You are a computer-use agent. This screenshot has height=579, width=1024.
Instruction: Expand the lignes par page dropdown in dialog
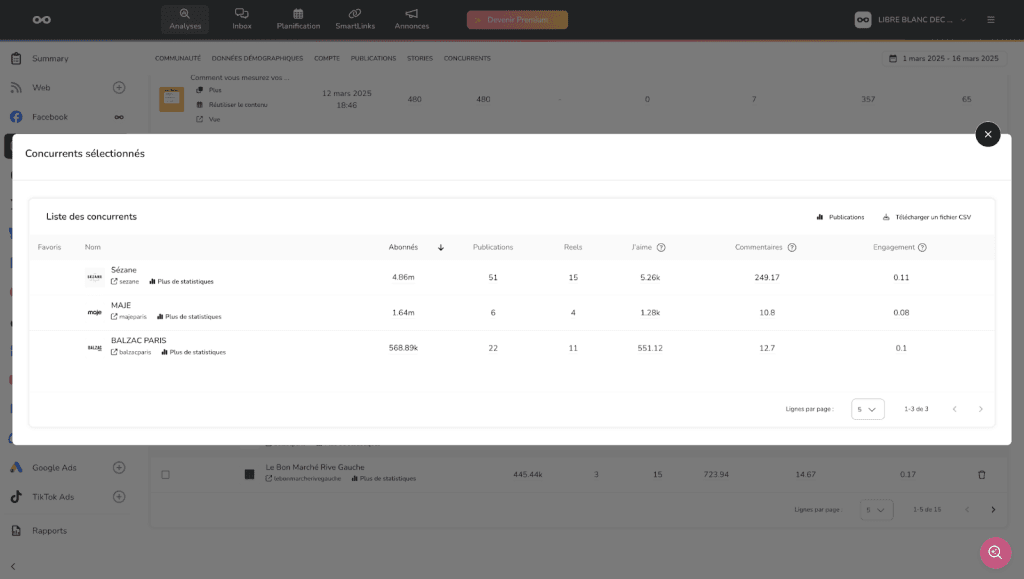[867, 409]
